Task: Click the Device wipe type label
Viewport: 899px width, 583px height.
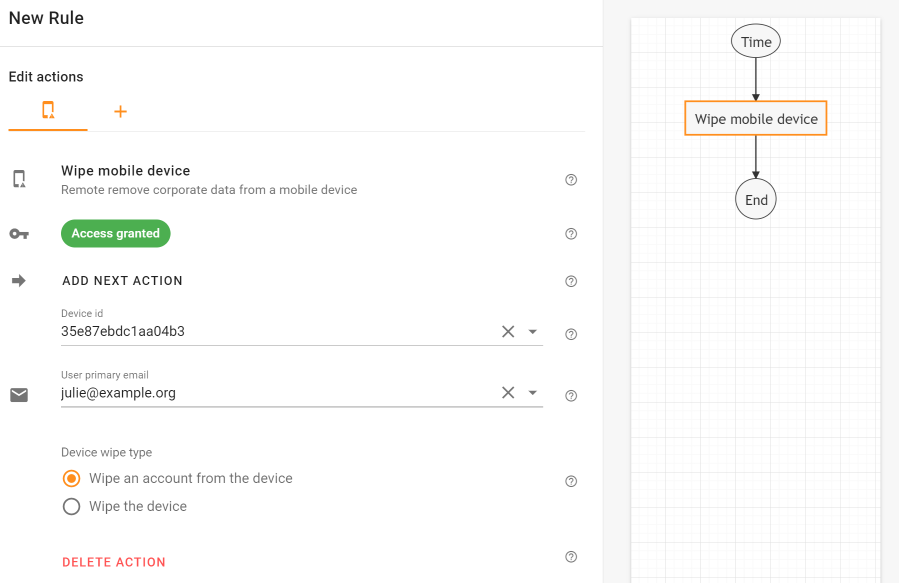Action: coord(107,452)
